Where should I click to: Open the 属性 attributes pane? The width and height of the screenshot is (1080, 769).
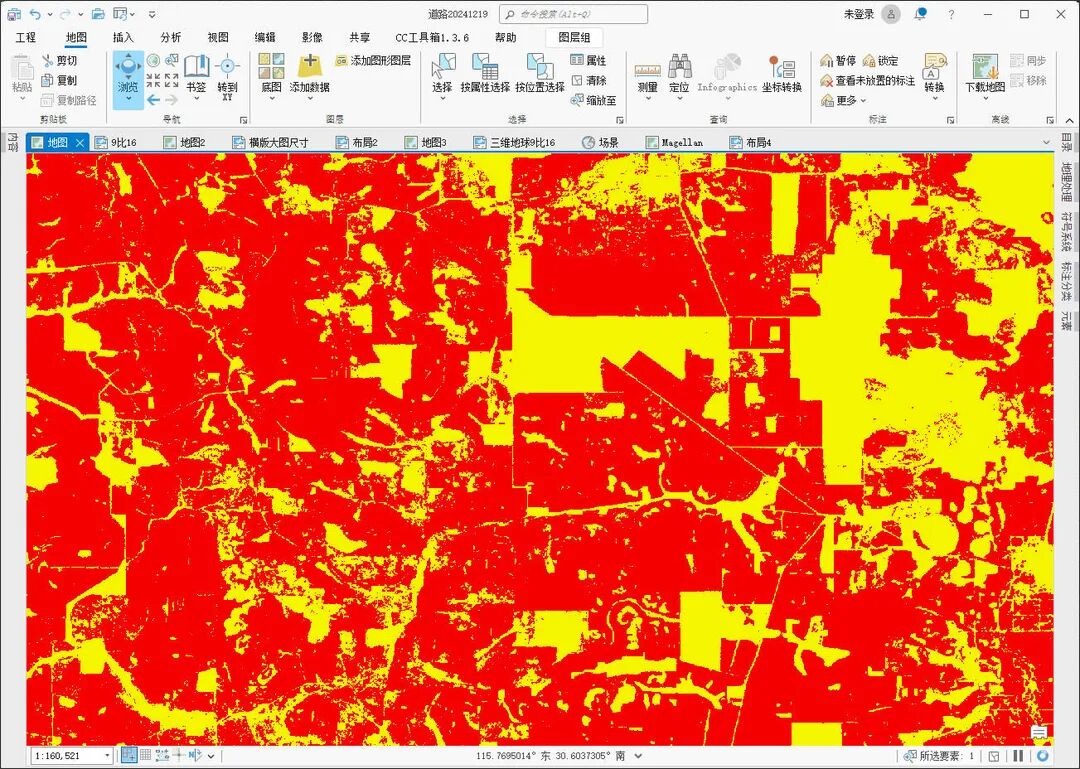click(x=588, y=61)
